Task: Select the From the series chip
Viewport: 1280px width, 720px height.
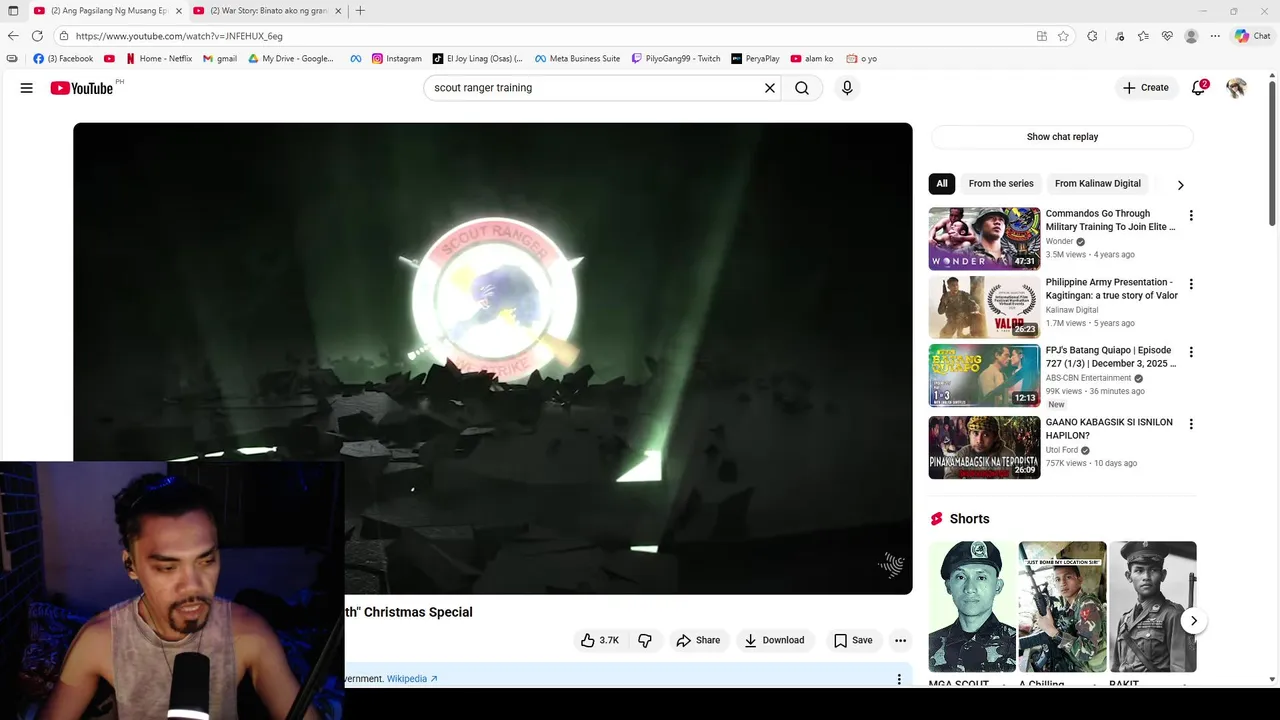Action: [1001, 184]
